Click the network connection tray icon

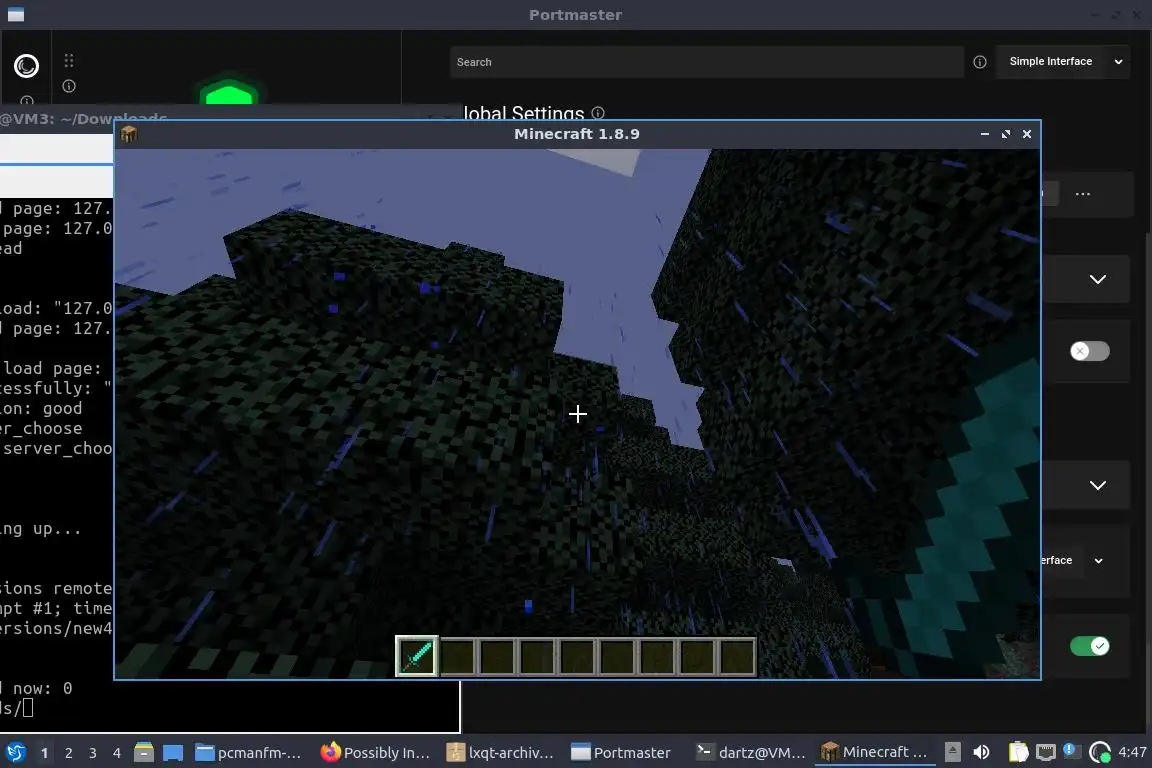tap(1045, 752)
